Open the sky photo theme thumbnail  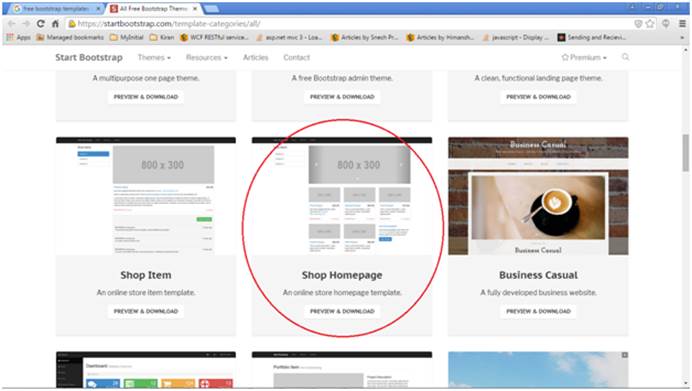538,370
